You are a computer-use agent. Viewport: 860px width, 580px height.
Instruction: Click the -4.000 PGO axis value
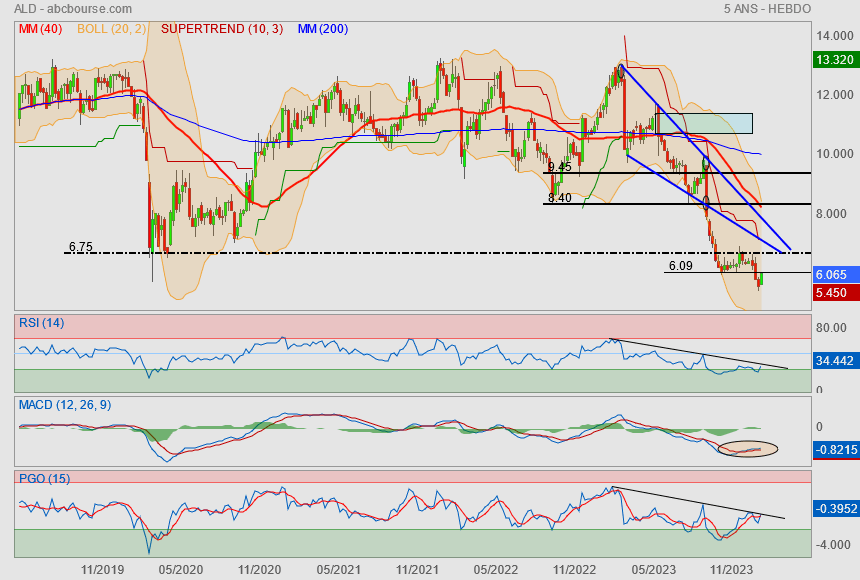[834, 545]
